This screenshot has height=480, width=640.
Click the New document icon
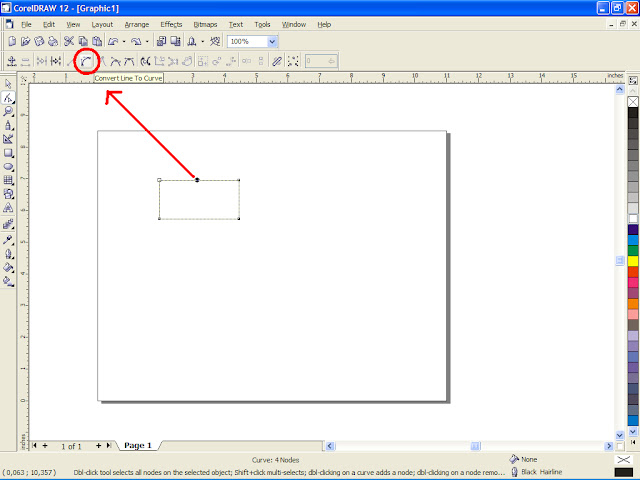point(12,41)
